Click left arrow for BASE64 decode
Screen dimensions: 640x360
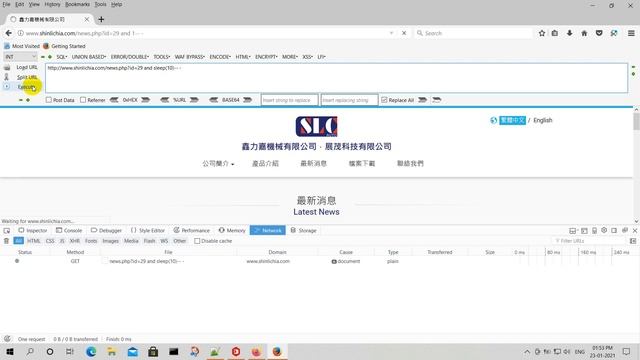pos(213,100)
